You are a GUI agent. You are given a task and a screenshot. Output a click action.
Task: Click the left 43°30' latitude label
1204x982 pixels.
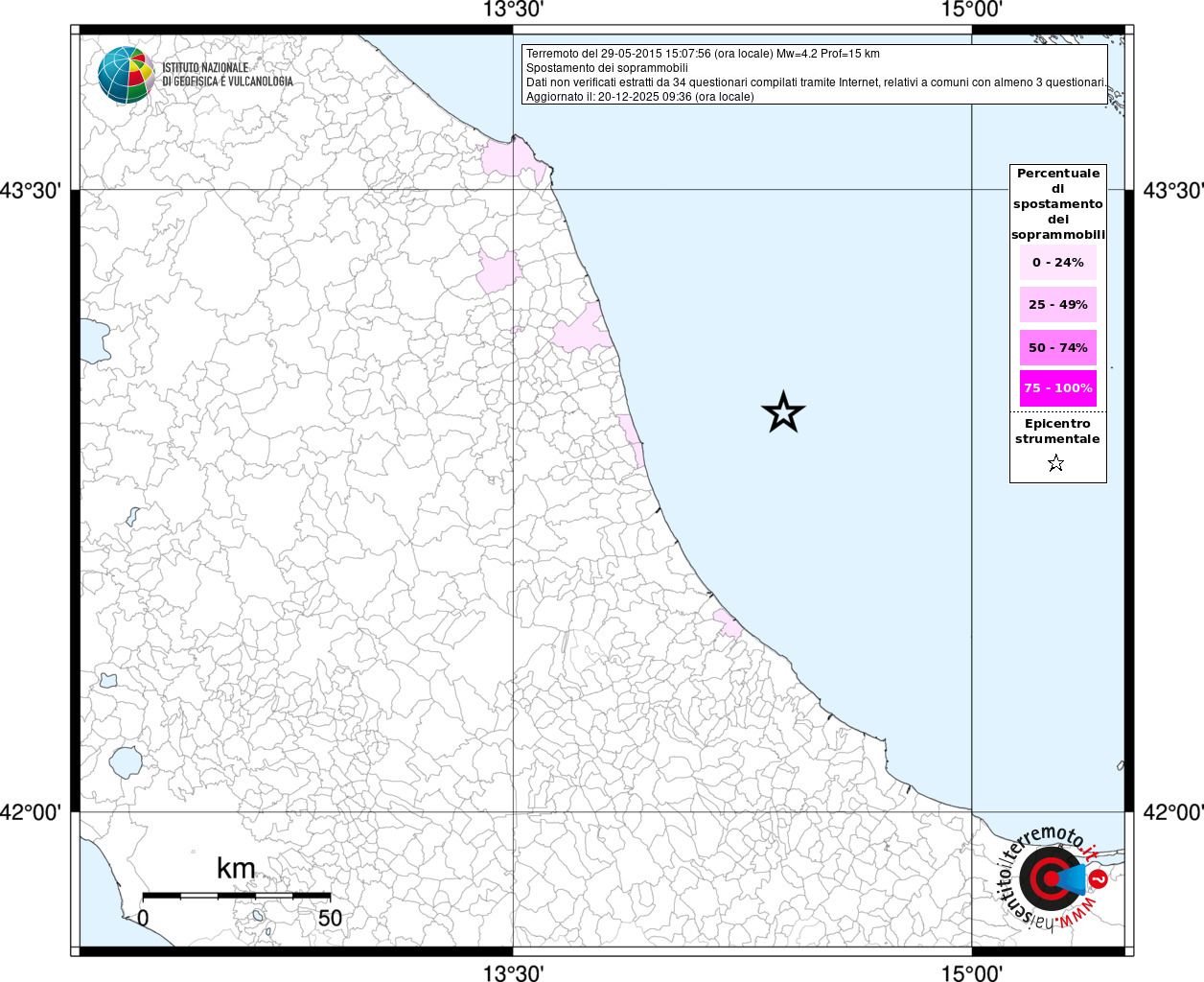[31, 190]
